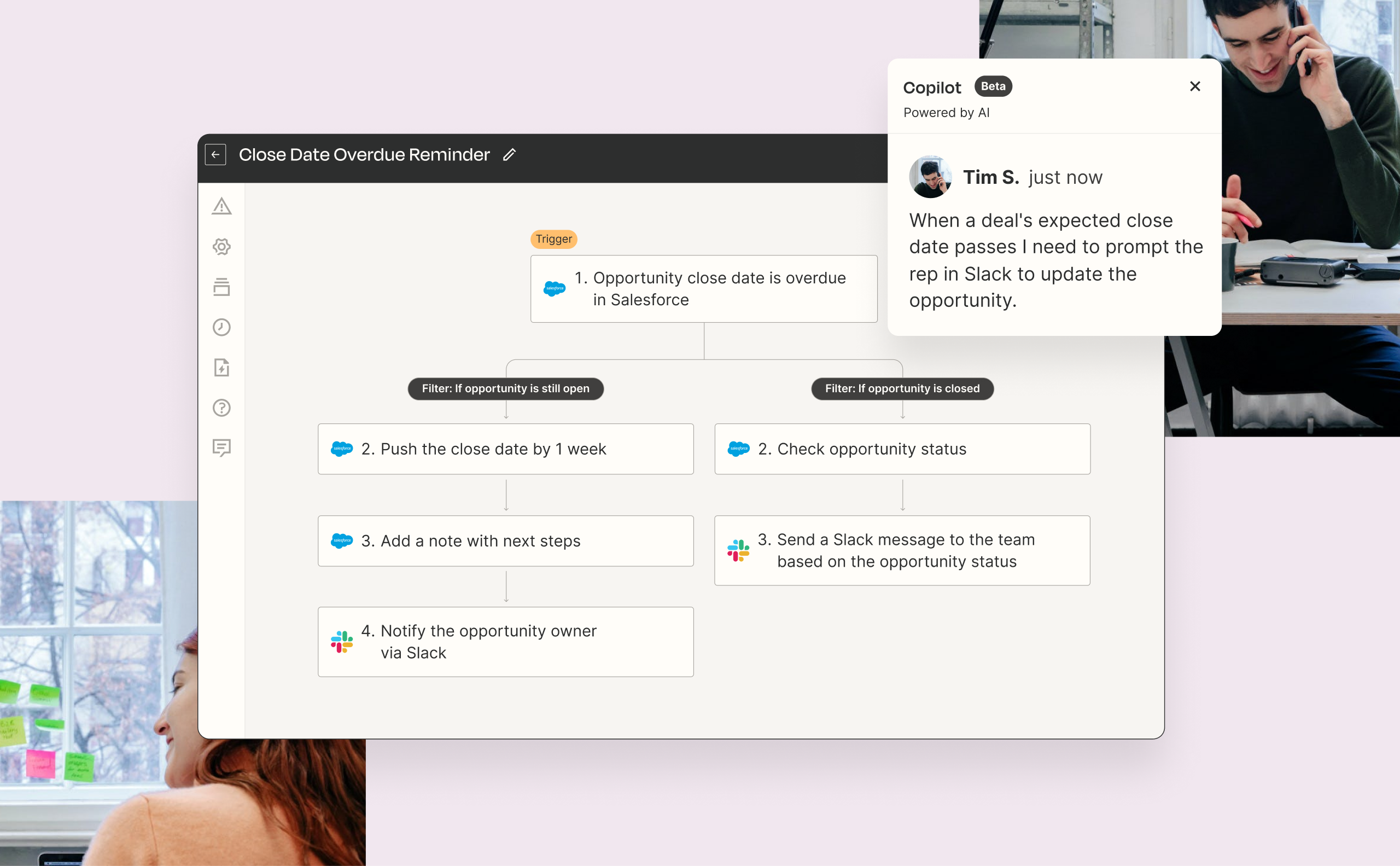Open step Notify the opportunity owner via Slack

pyautogui.click(x=505, y=642)
